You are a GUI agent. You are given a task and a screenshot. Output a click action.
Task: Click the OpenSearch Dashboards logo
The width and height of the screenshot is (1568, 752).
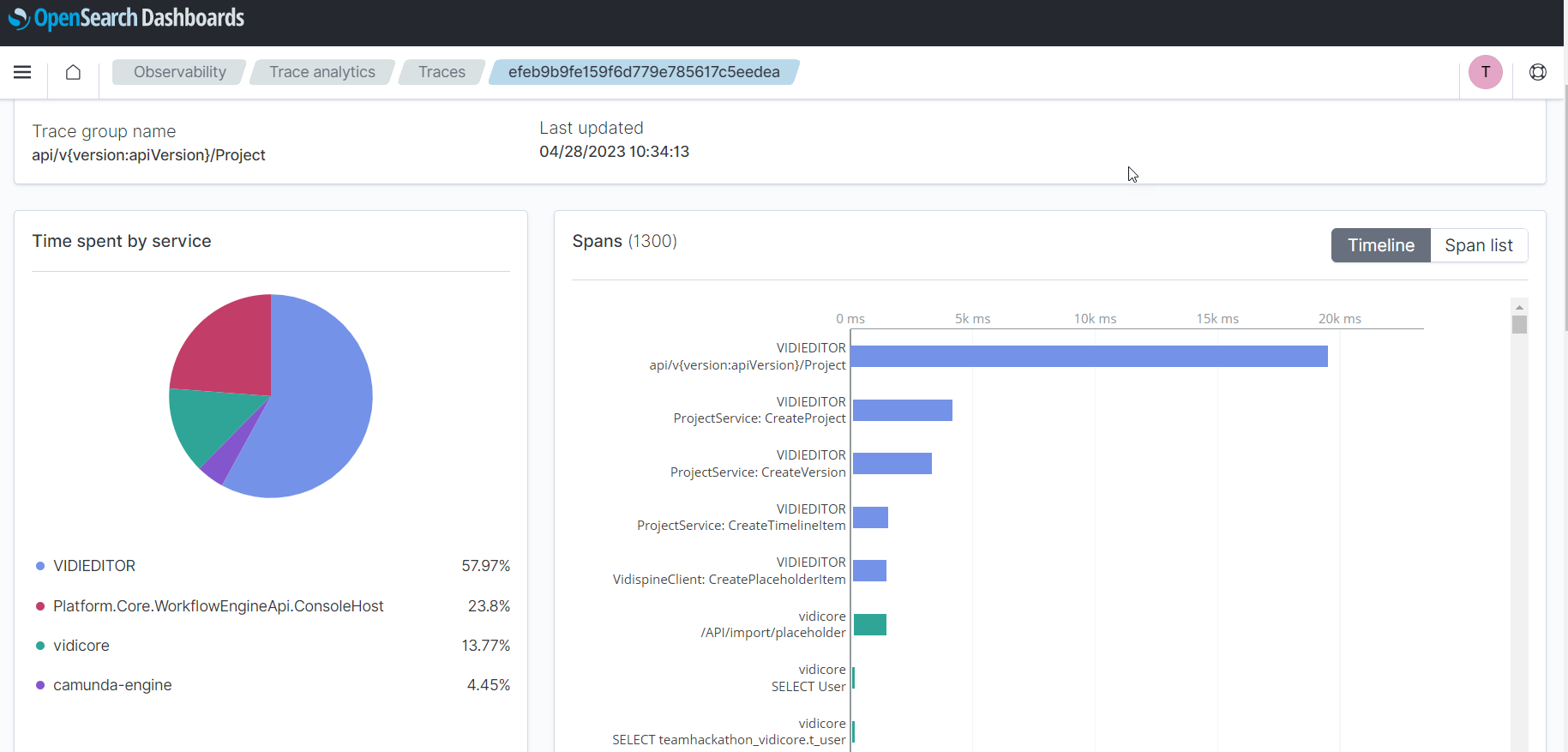126,18
